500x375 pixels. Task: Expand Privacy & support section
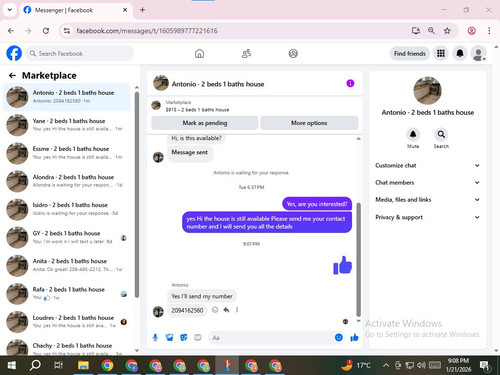click(x=427, y=217)
